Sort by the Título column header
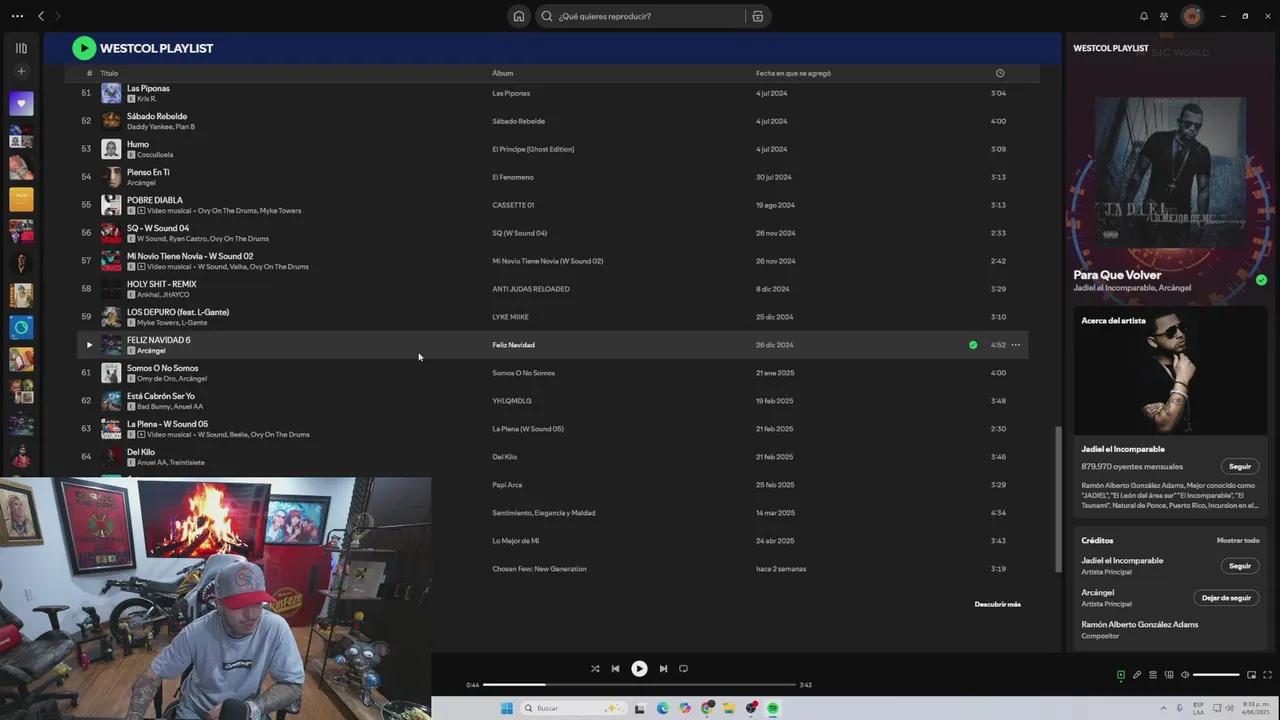 point(109,73)
